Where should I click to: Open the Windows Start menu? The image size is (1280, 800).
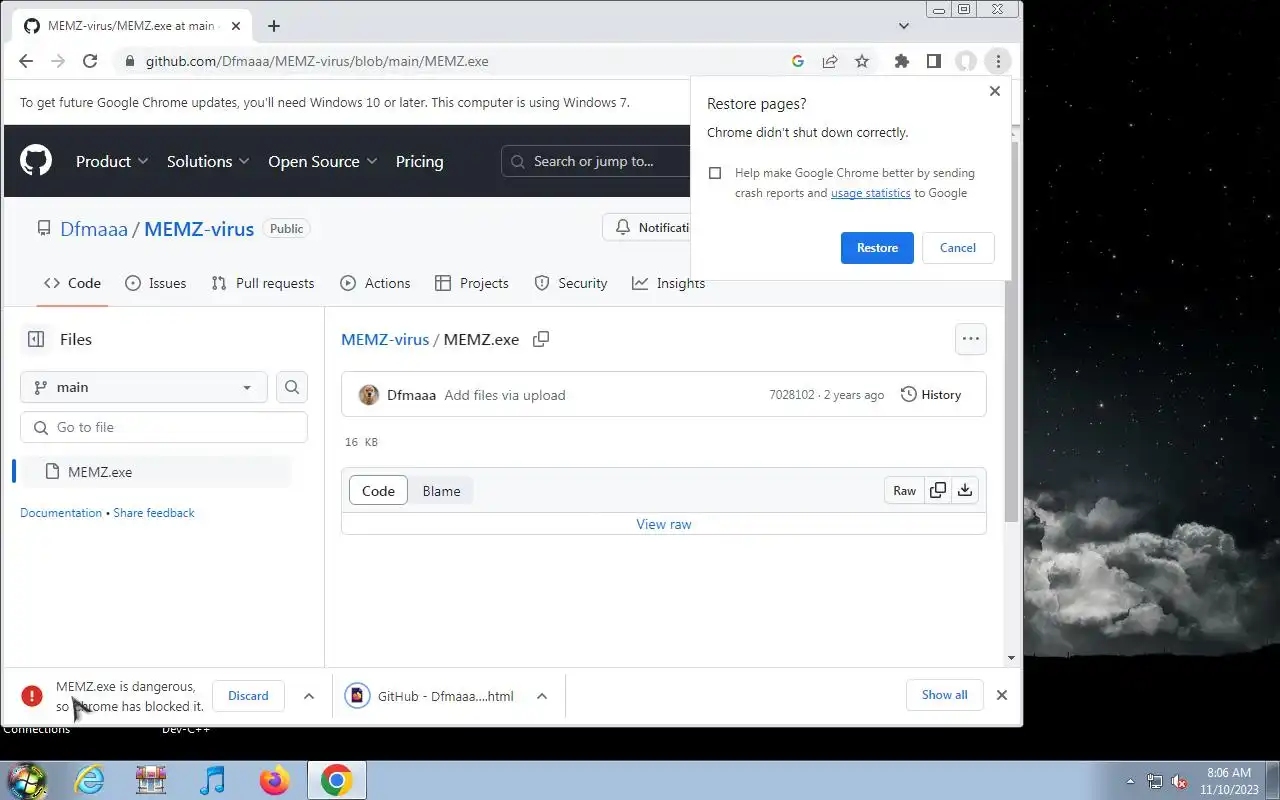tap(26, 780)
